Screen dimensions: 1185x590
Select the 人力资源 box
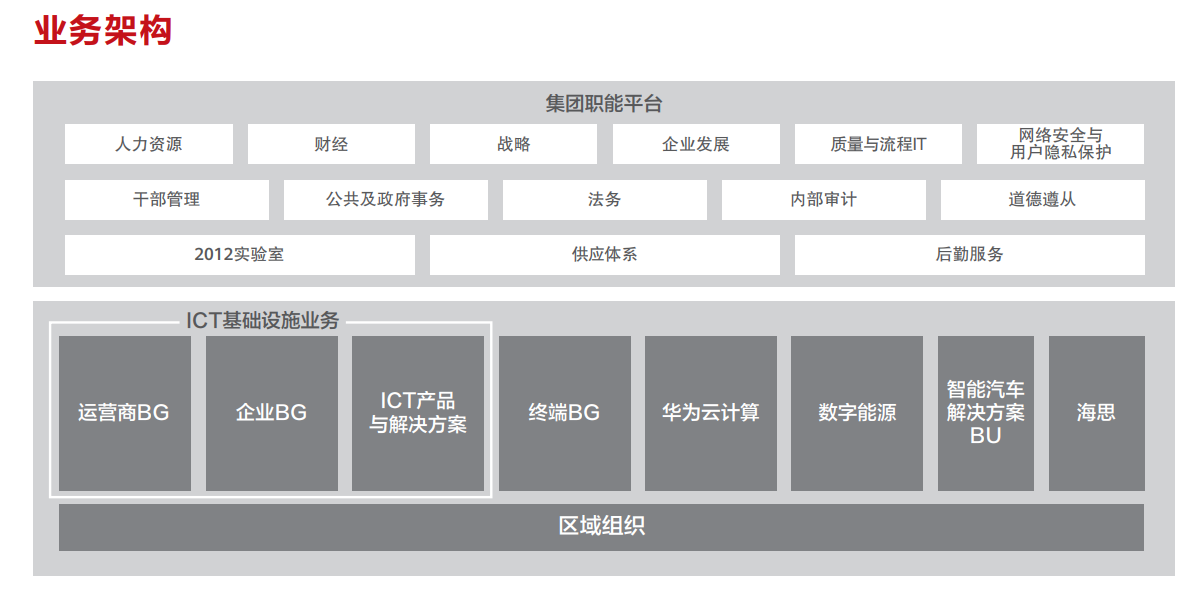click(149, 144)
